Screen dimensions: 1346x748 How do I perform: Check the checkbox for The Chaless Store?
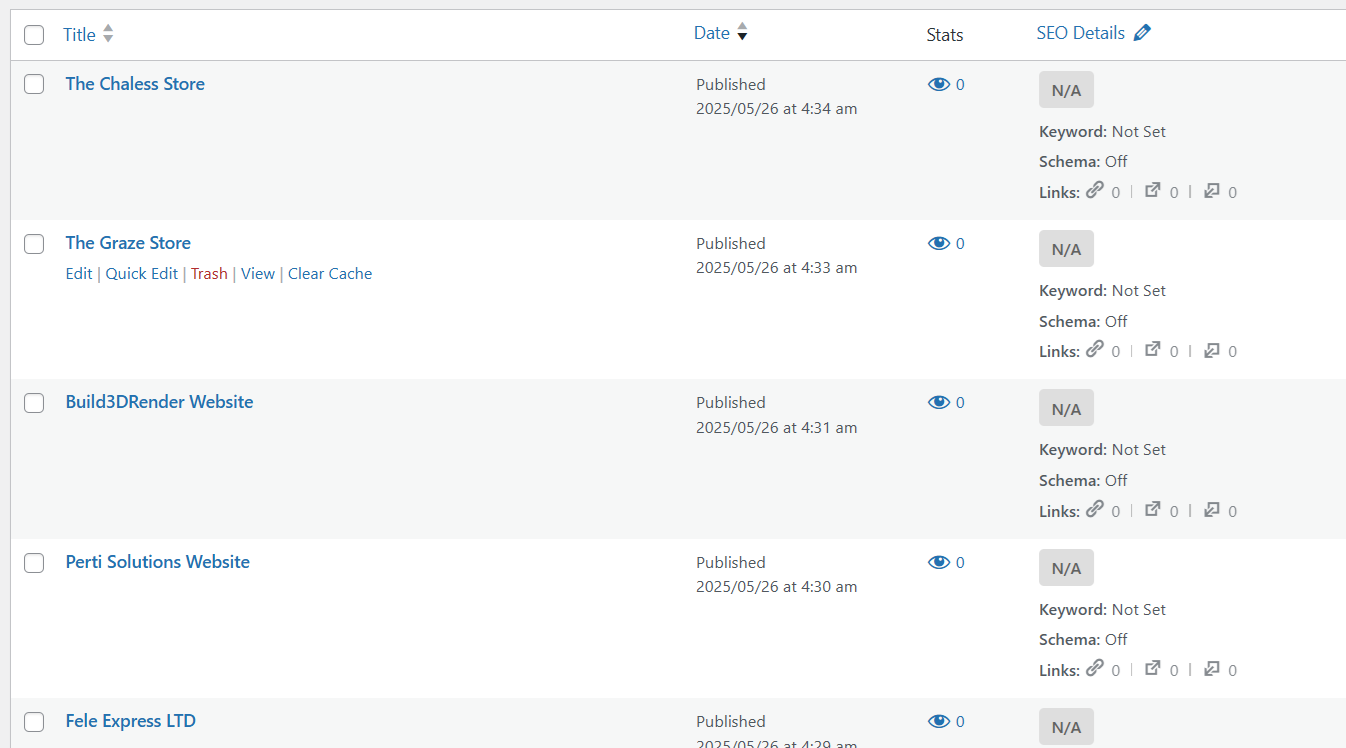(x=33, y=84)
